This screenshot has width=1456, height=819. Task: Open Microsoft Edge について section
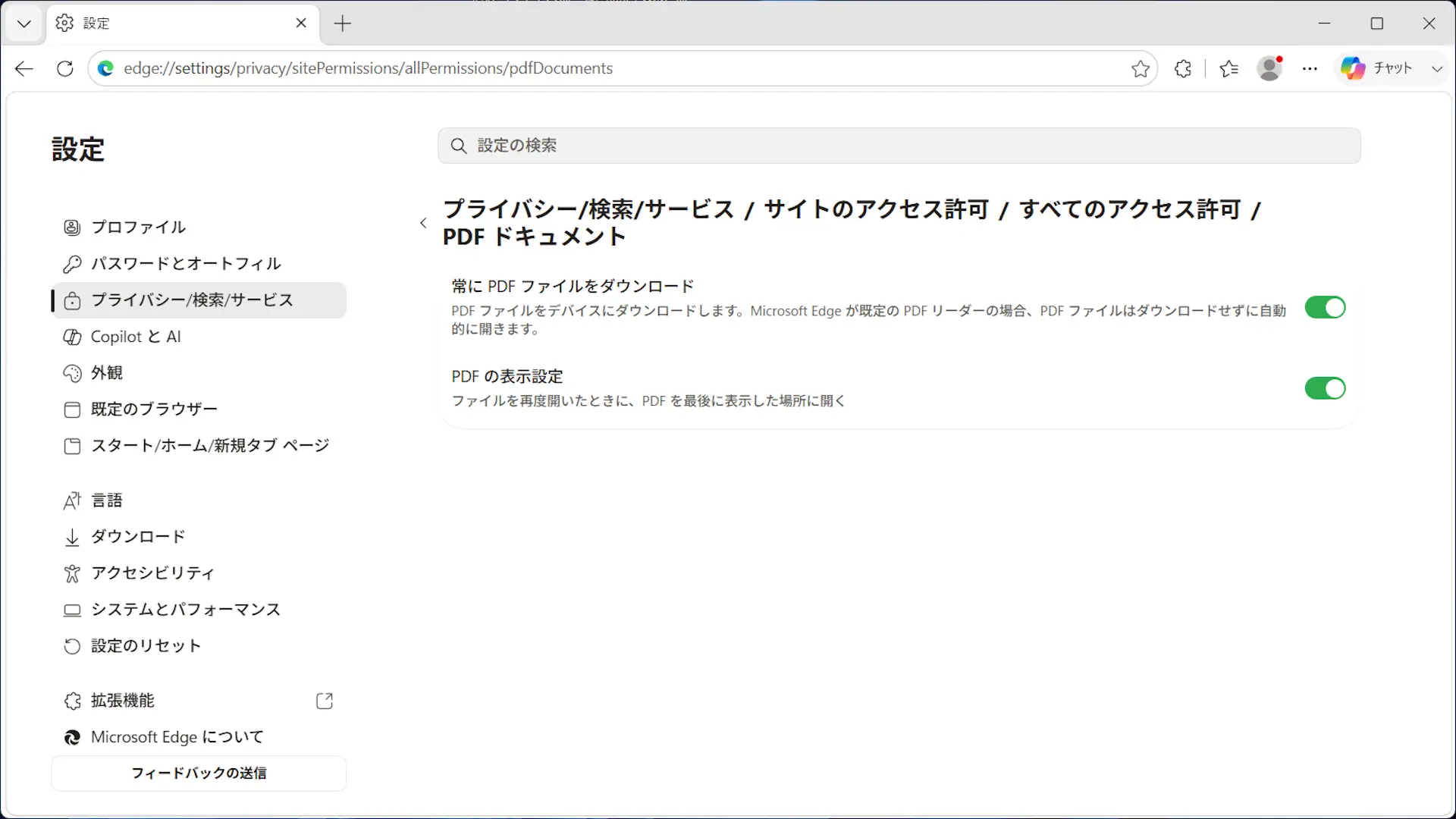pyautogui.click(x=199, y=736)
